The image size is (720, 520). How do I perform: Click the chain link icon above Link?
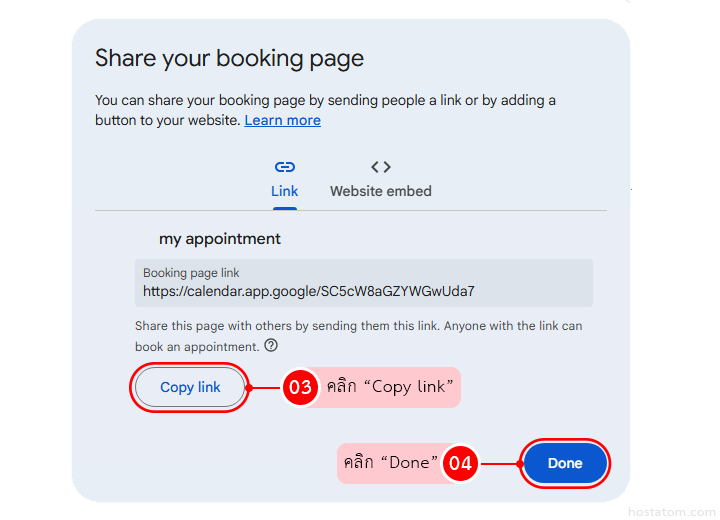pyautogui.click(x=284, y=167)
